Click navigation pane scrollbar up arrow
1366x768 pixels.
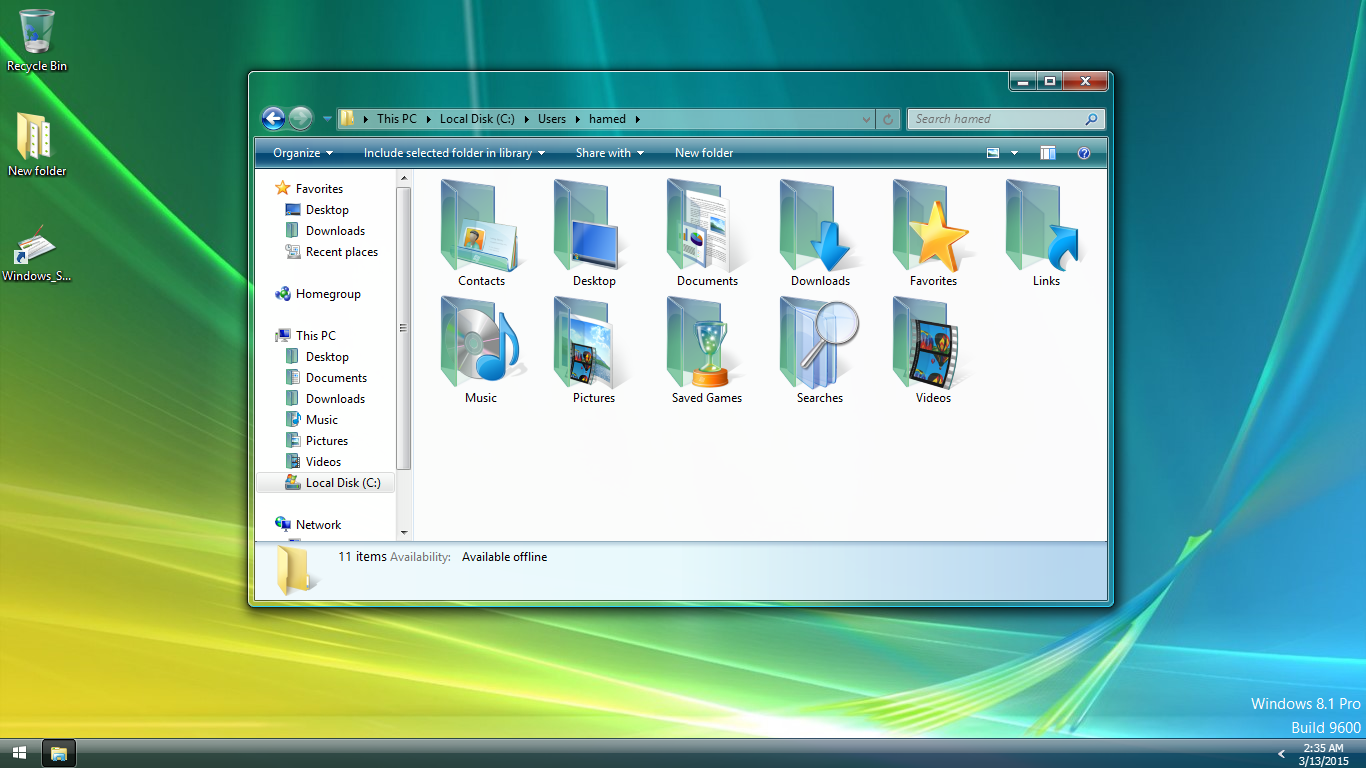click(x=404, y=179)
